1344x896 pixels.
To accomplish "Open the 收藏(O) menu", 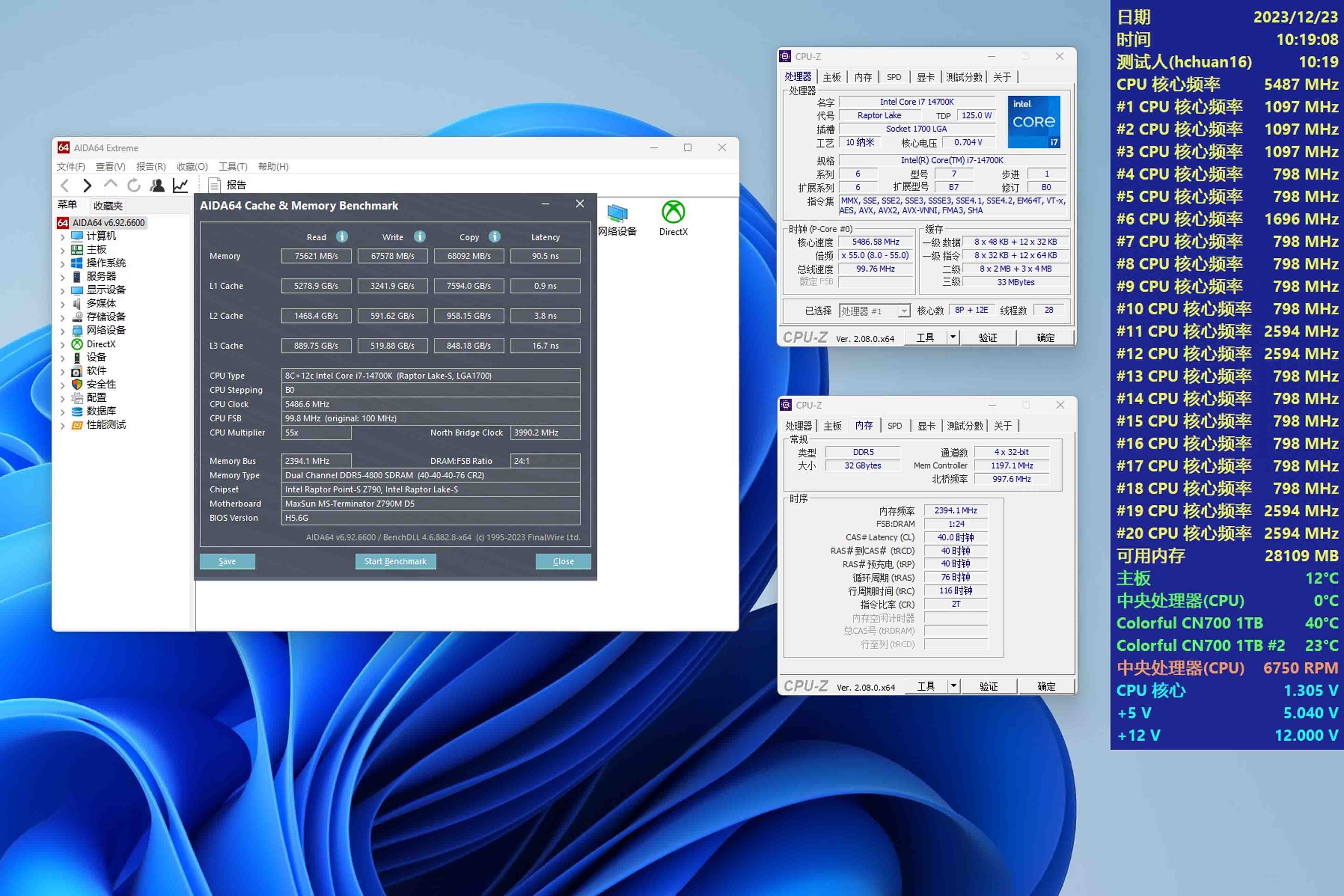I will tap(192, 167).
